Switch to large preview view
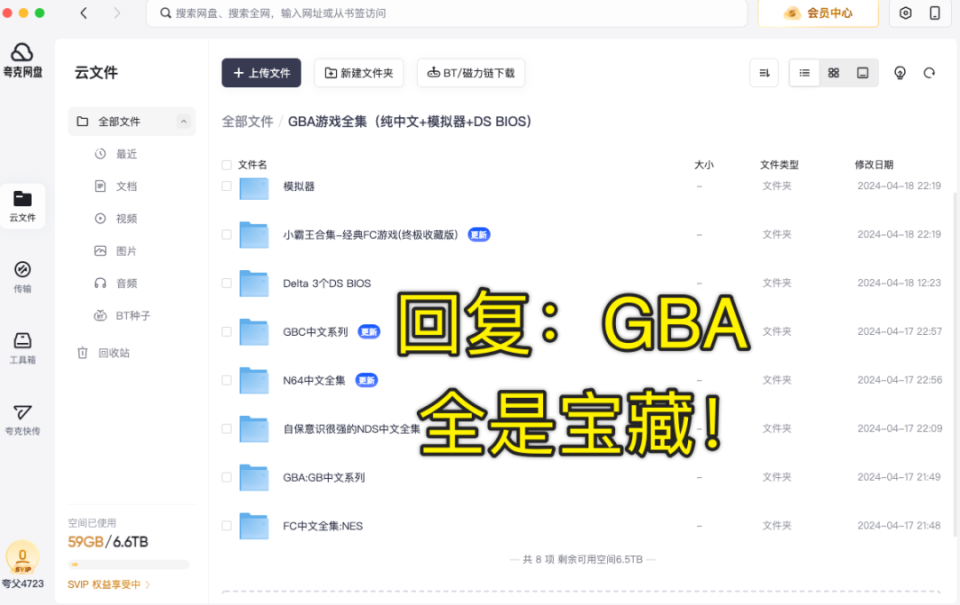This screenshot has height=605, width=960. click(x=863, y=73)
